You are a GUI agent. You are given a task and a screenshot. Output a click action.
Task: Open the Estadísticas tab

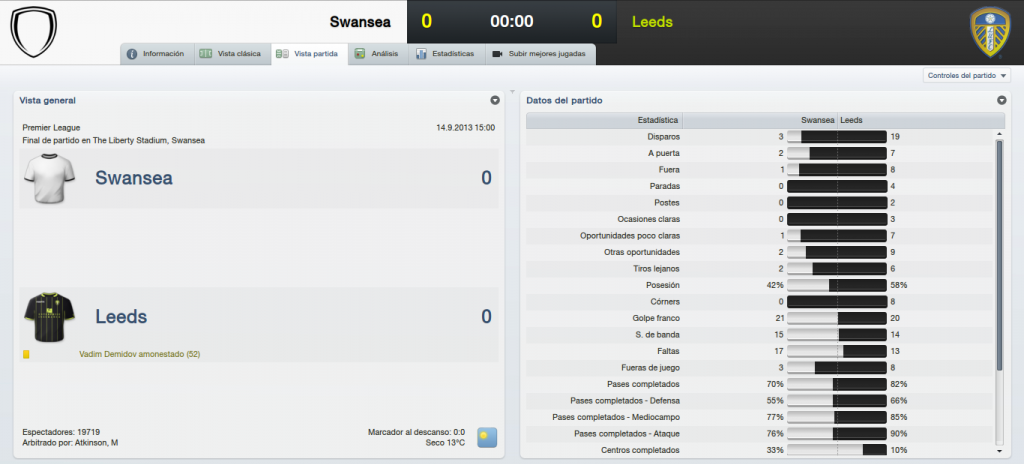(x=447, y=54)
